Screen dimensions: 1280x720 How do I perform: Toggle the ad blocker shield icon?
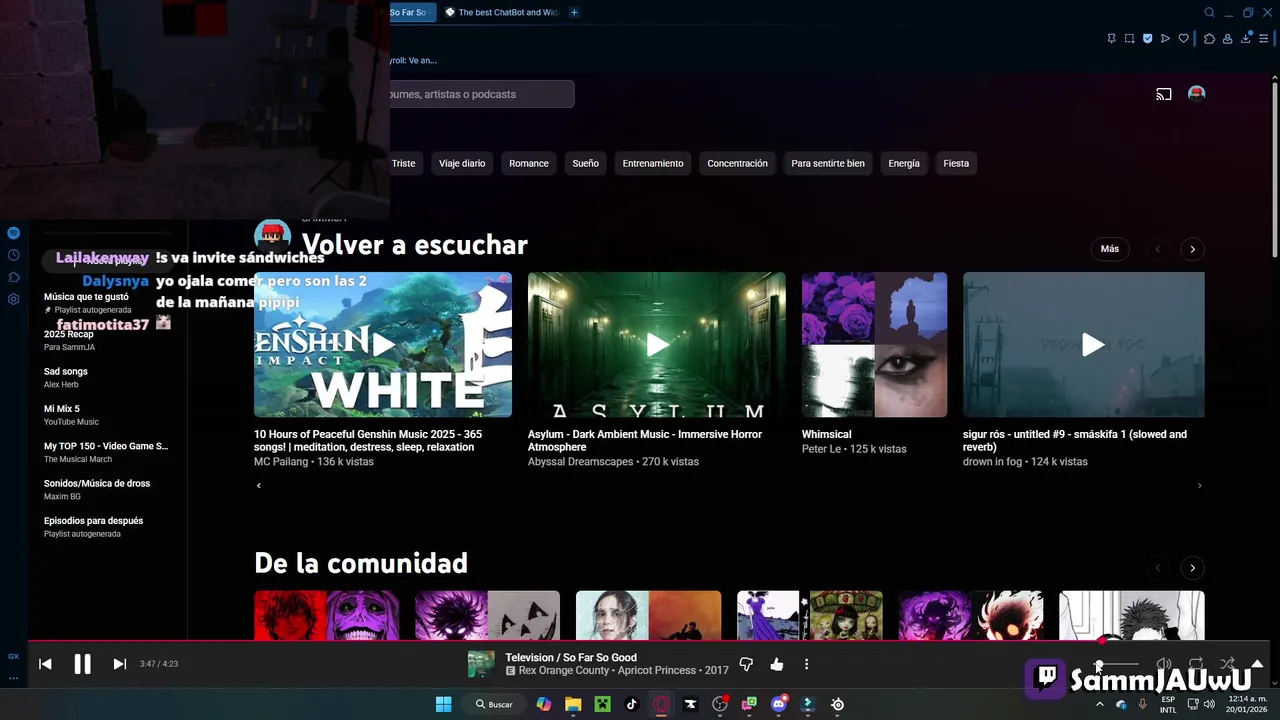pyautogui.click(x=1147, y=39)
